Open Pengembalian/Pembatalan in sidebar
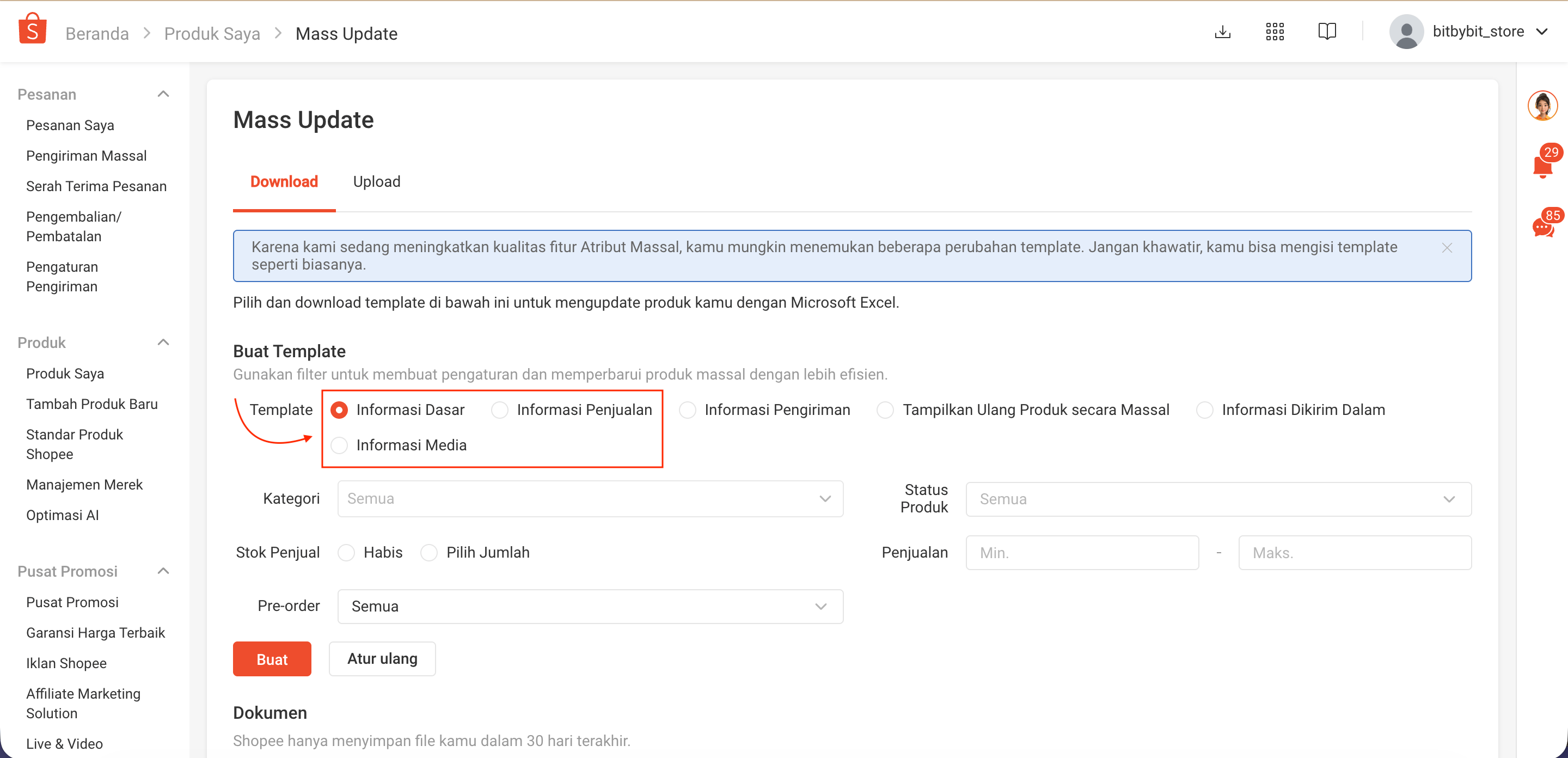 pyautogui.click(x=73, y=227)
